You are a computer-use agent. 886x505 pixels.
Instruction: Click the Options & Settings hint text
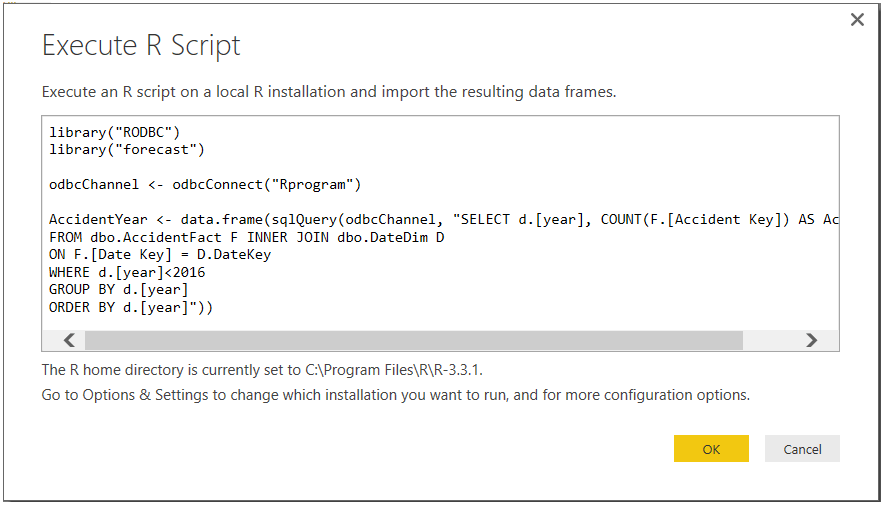pyautogui.click(x=395, y=395)
